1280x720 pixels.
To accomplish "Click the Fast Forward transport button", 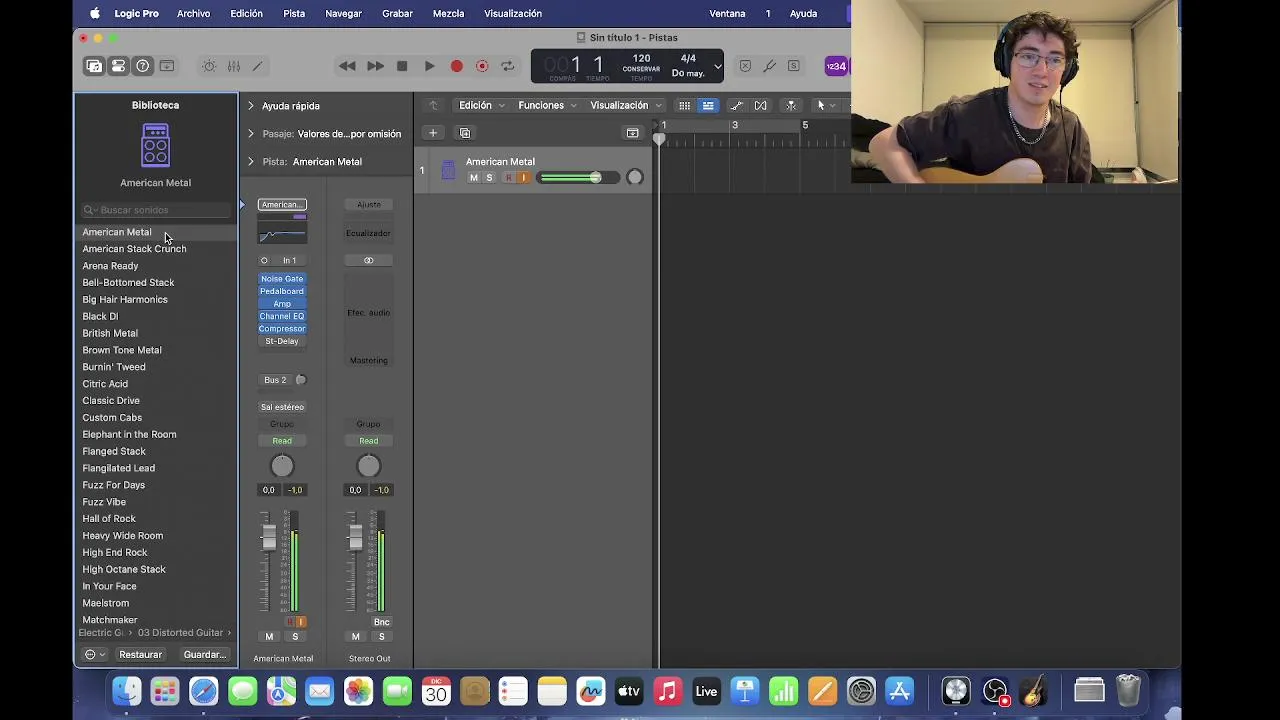I will coord(375,66).
